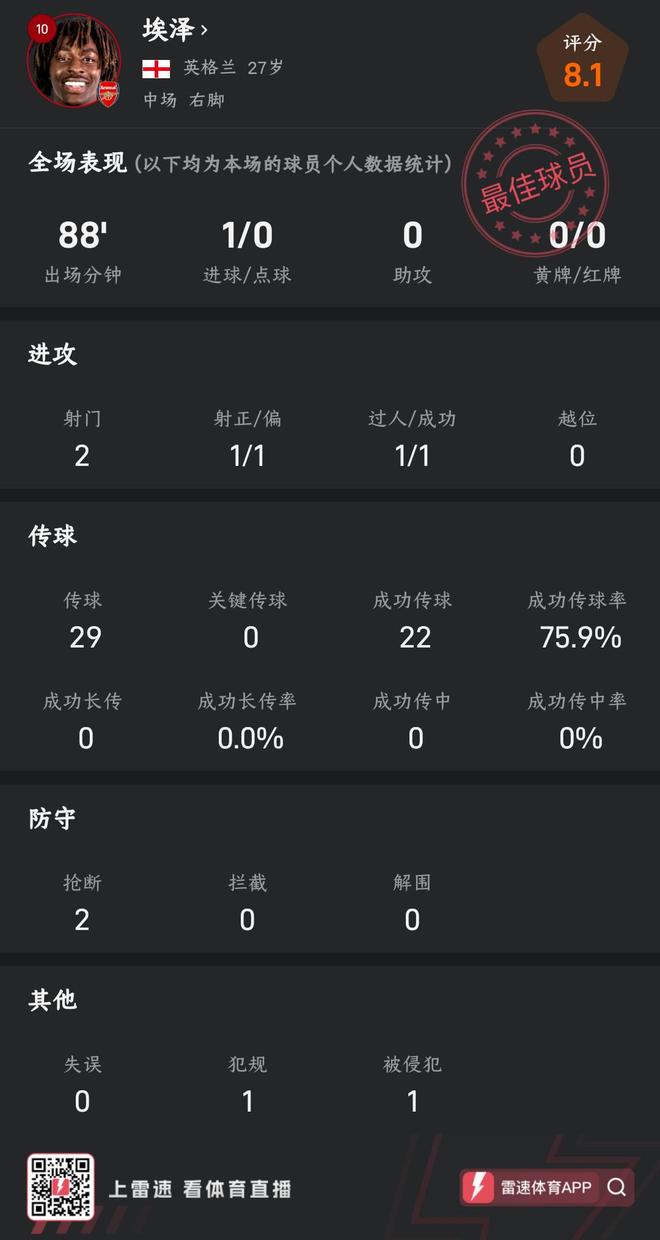Open the 雷速体育APP button

[x=545, y=1187]
